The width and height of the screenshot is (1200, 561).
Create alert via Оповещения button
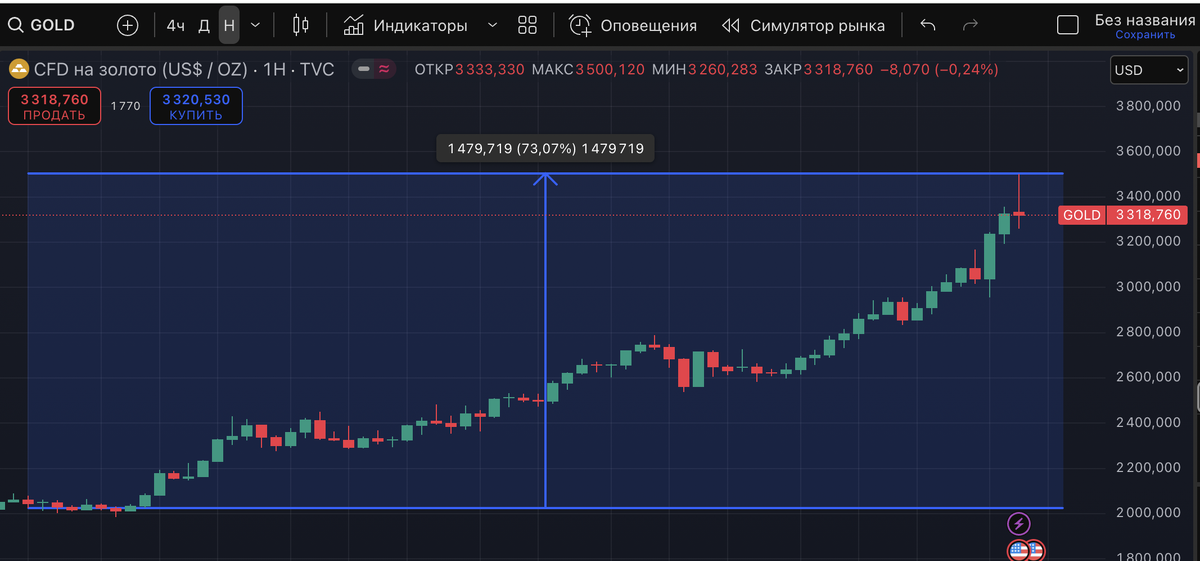(633, 25)
